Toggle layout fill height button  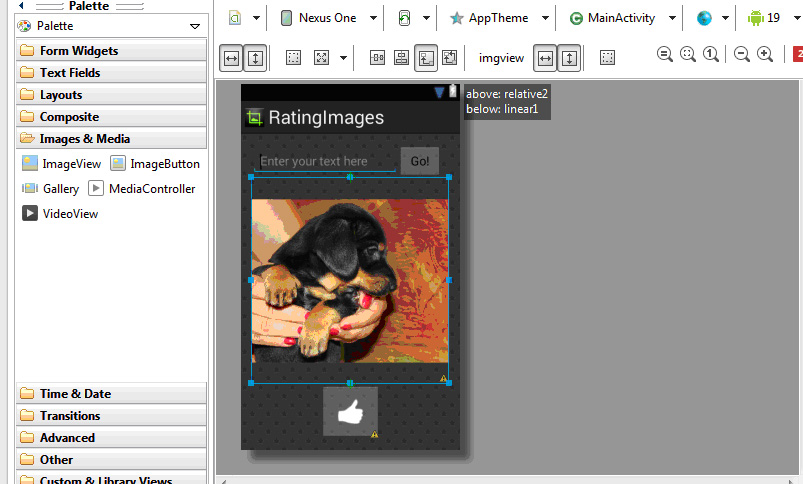click(x=255, y=58)
